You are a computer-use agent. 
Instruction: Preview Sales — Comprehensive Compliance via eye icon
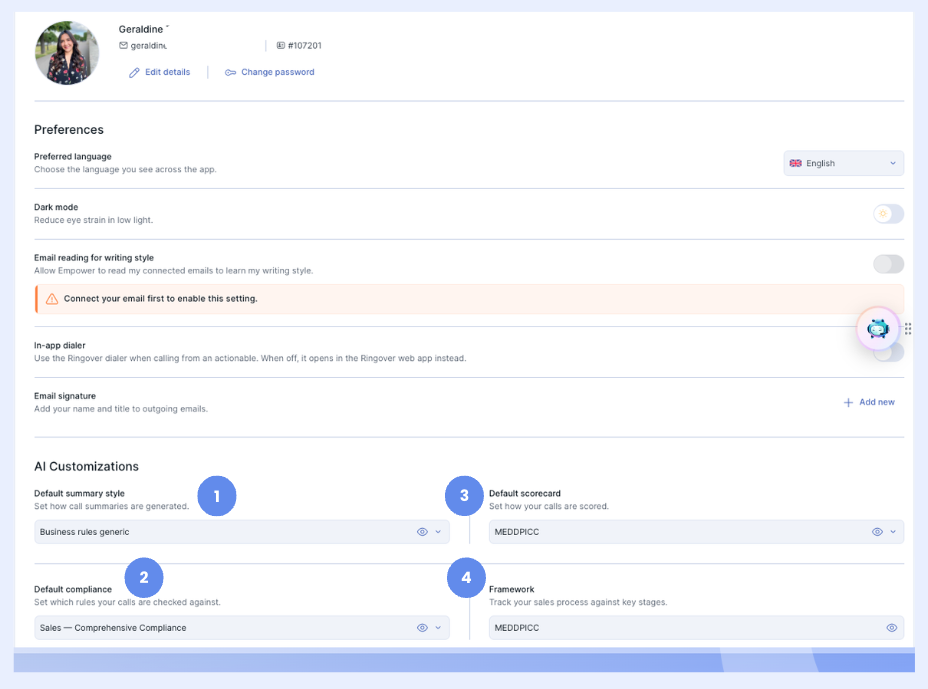click(422, 627)
